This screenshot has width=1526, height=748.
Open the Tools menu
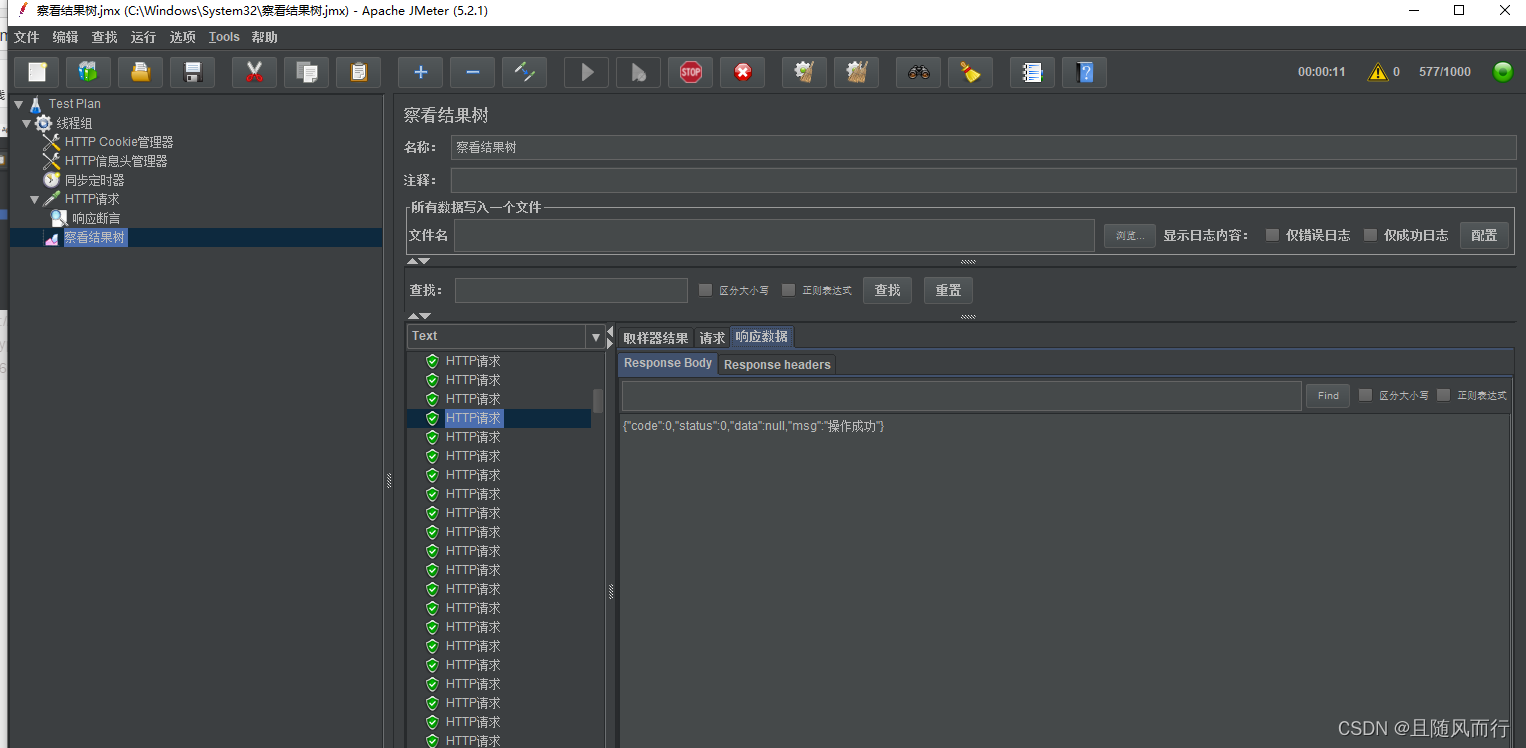coord(224,37)
